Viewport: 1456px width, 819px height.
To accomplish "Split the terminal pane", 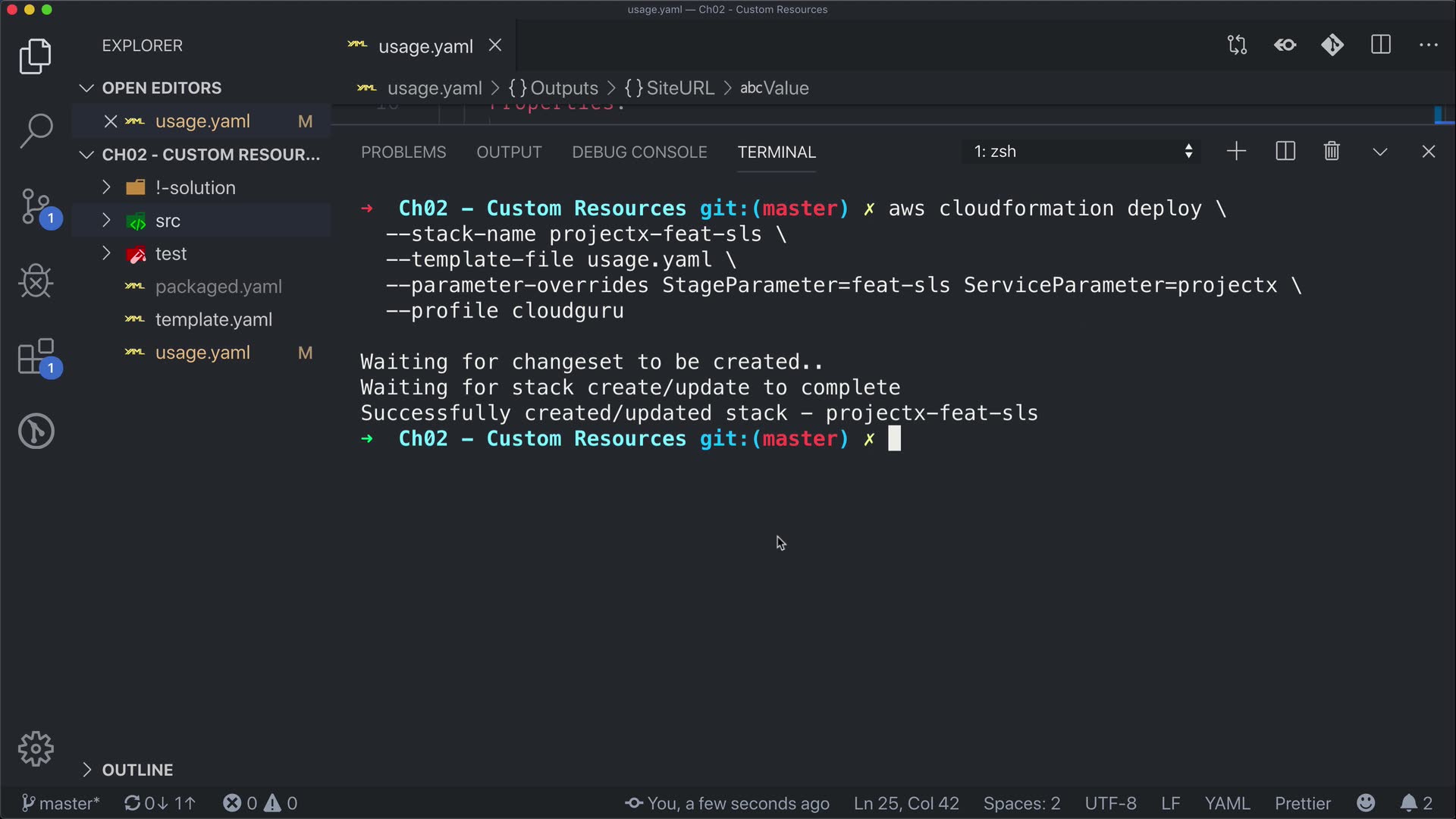I will tap(1285, 152).
